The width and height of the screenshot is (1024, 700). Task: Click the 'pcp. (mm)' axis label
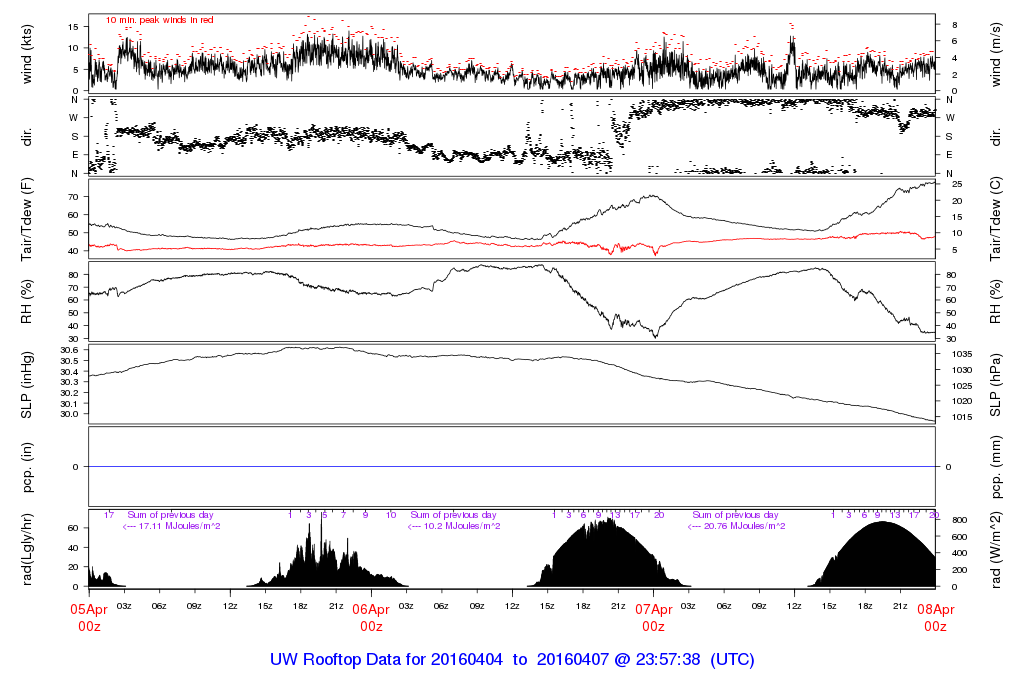tap(995, 467)
